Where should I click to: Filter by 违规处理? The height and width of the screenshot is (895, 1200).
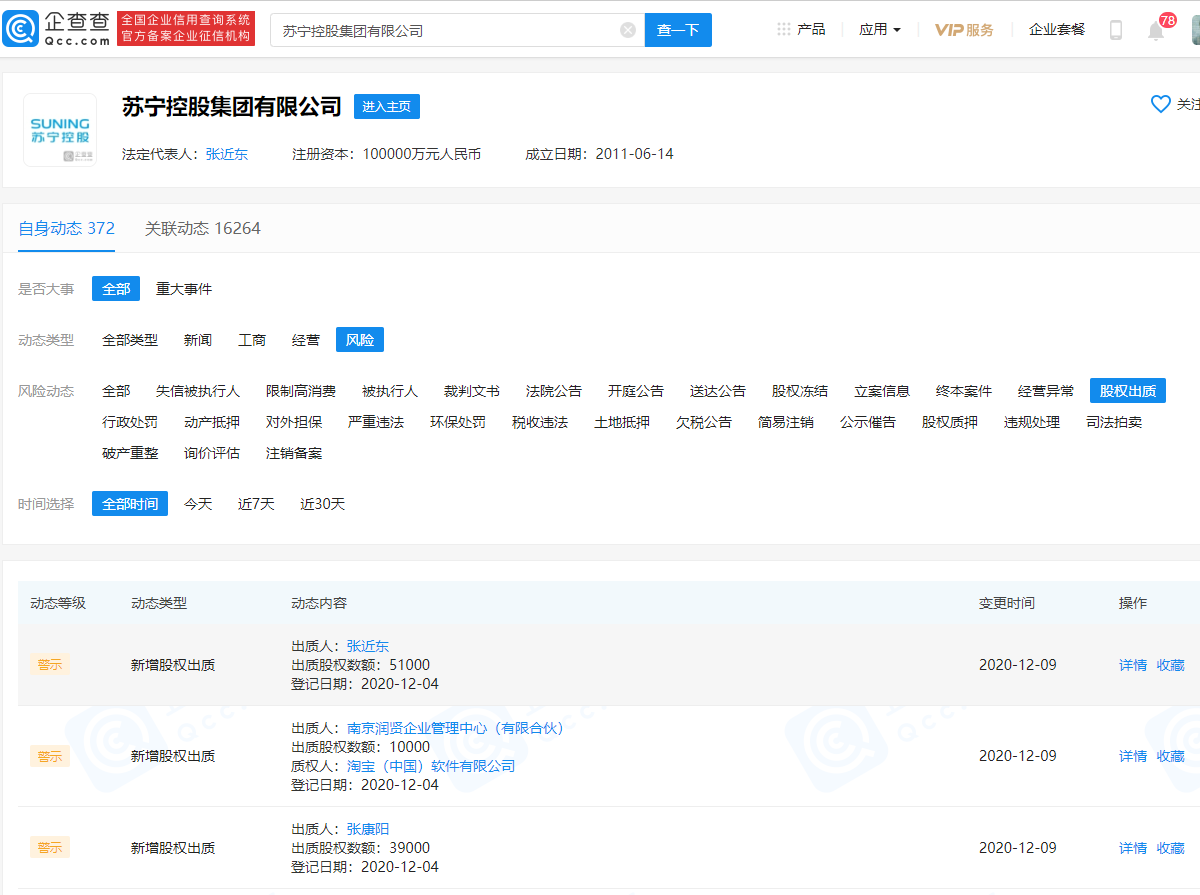[x=1032, y=422]
